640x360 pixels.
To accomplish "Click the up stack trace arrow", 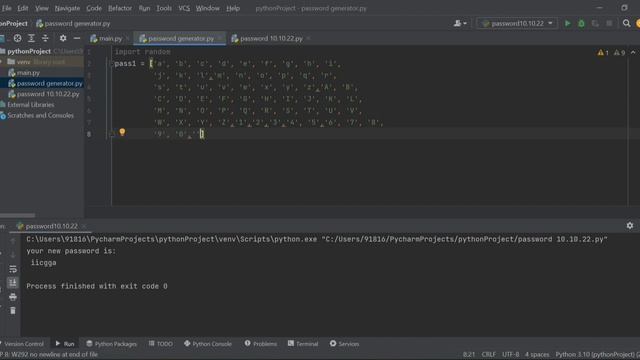I will (13, 241).
